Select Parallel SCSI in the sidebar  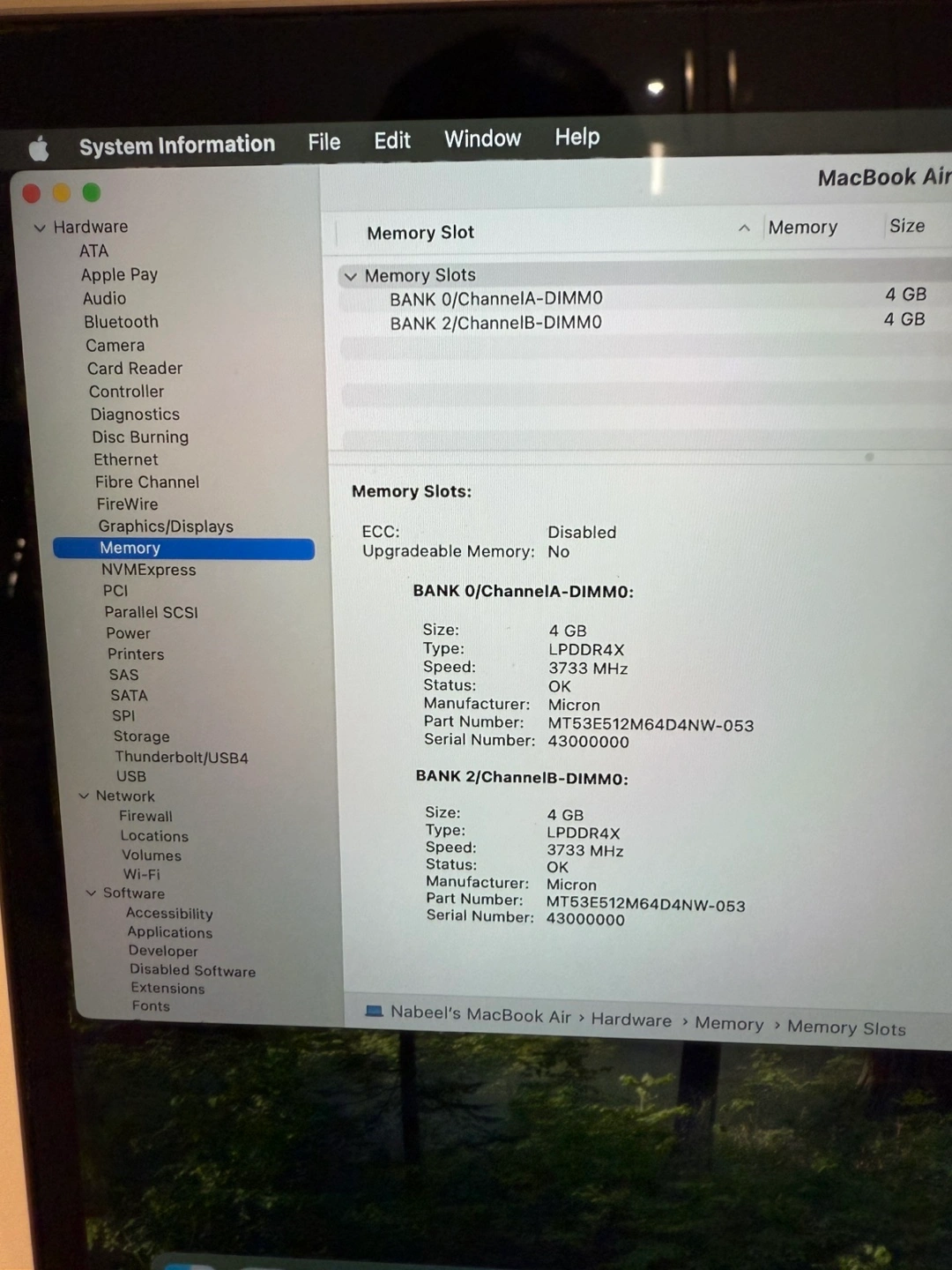[151, 612]
